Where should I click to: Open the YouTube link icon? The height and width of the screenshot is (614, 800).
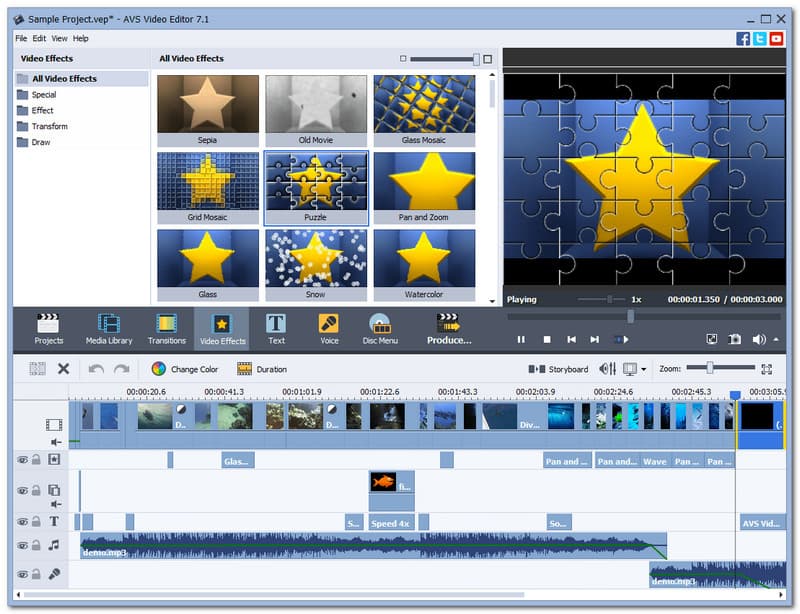click(x=777, y=39)
